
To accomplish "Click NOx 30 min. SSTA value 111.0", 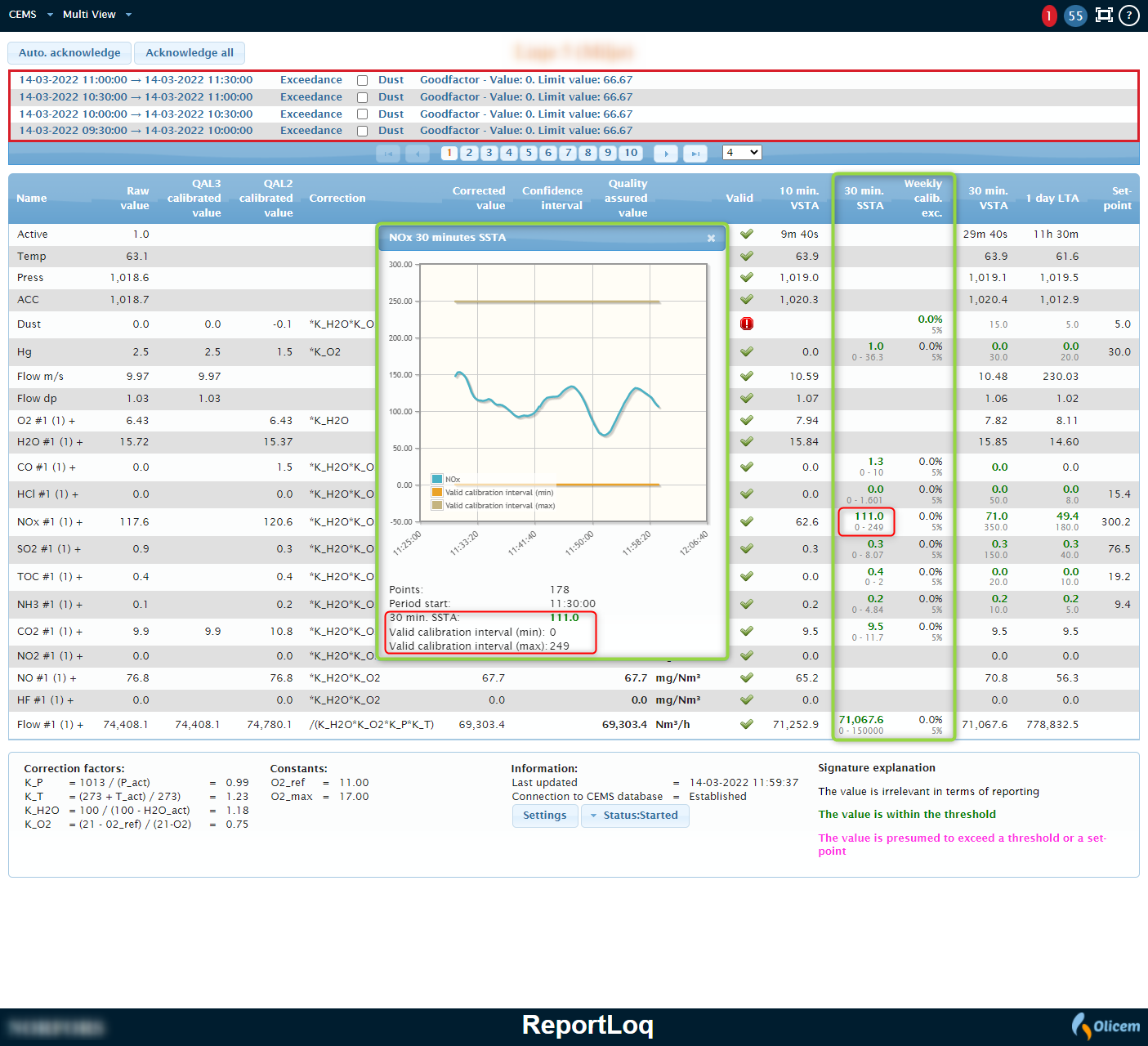I will pos(869,516).
